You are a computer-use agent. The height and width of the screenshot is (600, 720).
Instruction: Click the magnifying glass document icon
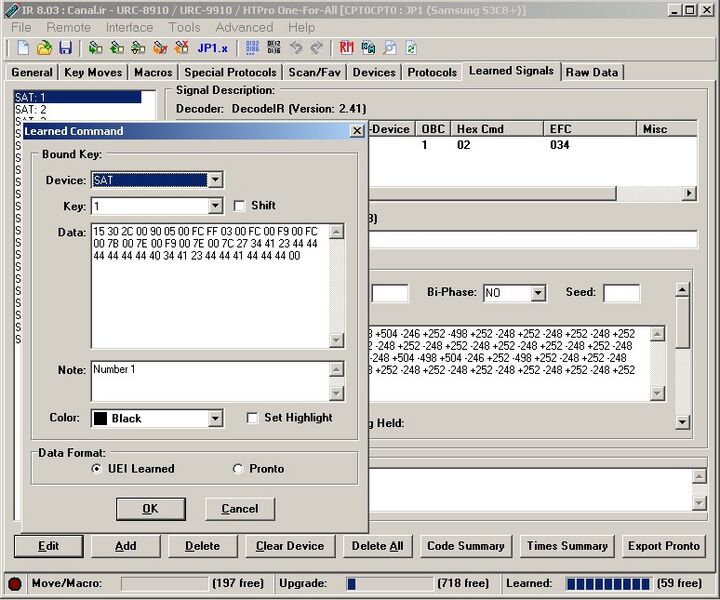(x=390, y=48)
